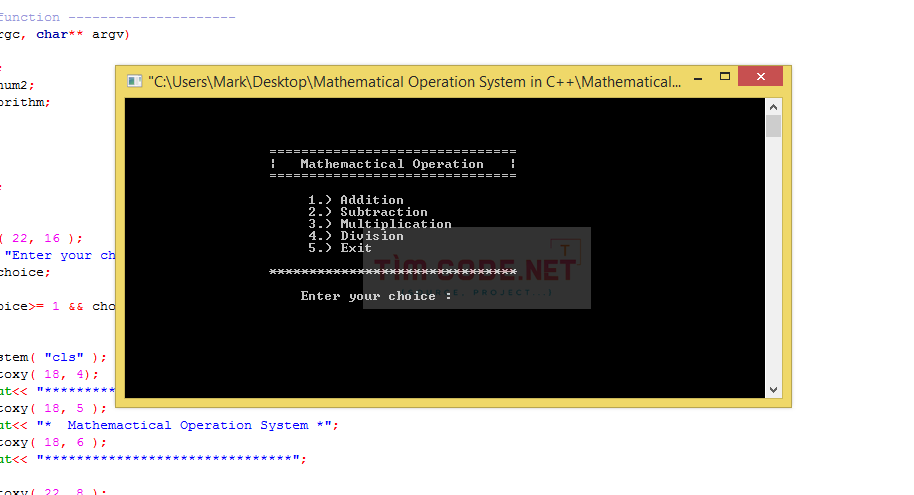Click the "cls" string in code editor
Viewport: 914px width, 495px height.
(64, 357)
